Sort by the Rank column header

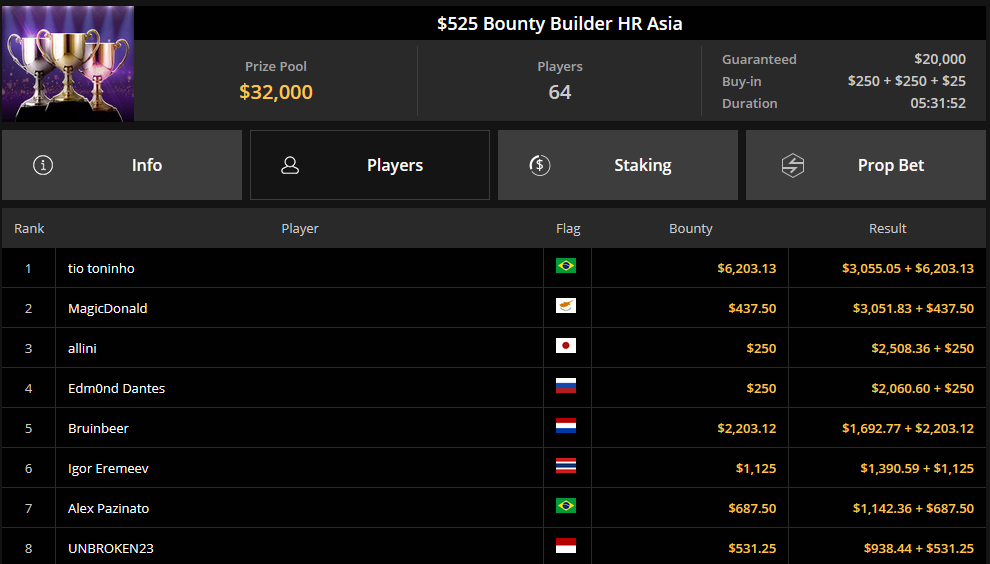coord(29,229)
